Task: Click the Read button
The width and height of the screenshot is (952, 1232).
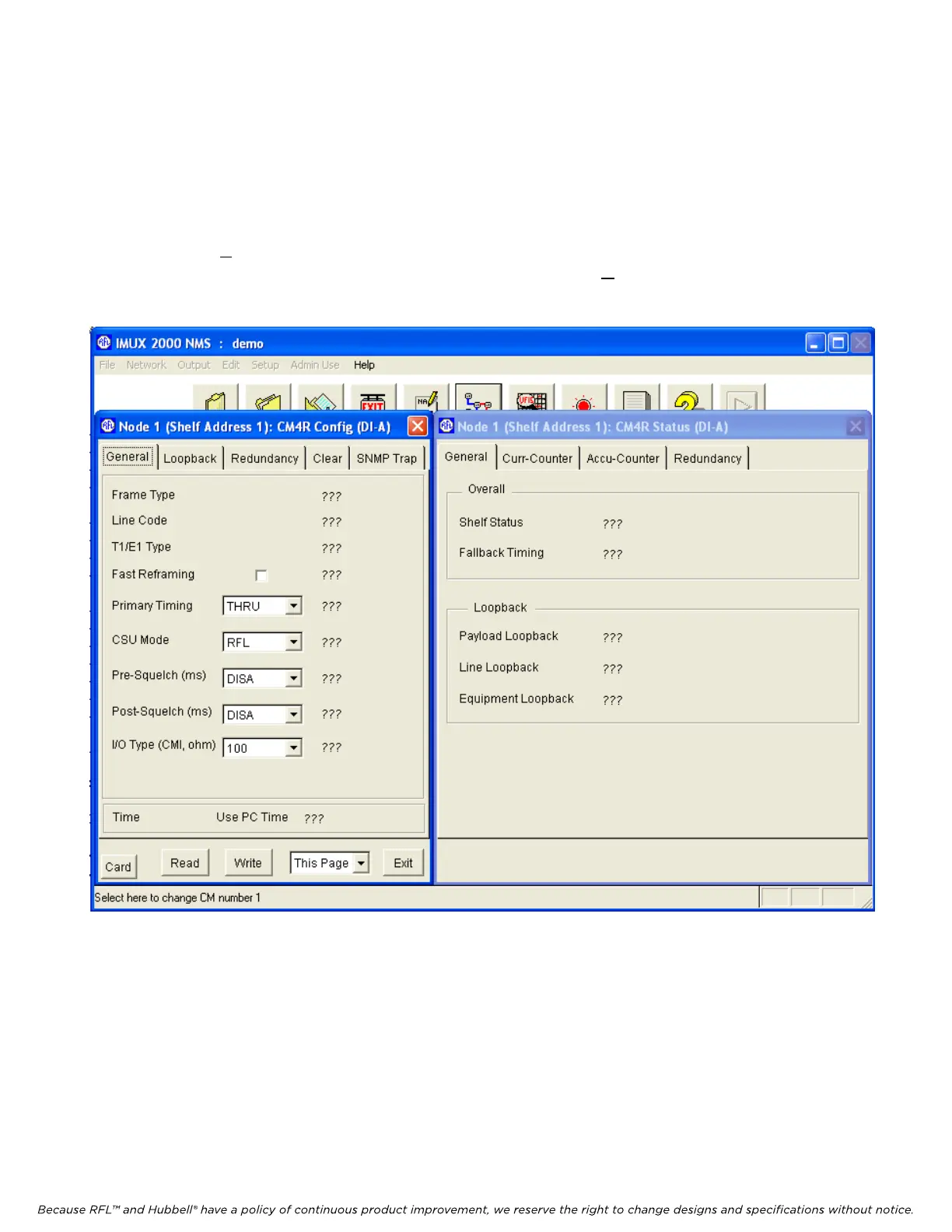Action: click(x=185, y=863)
